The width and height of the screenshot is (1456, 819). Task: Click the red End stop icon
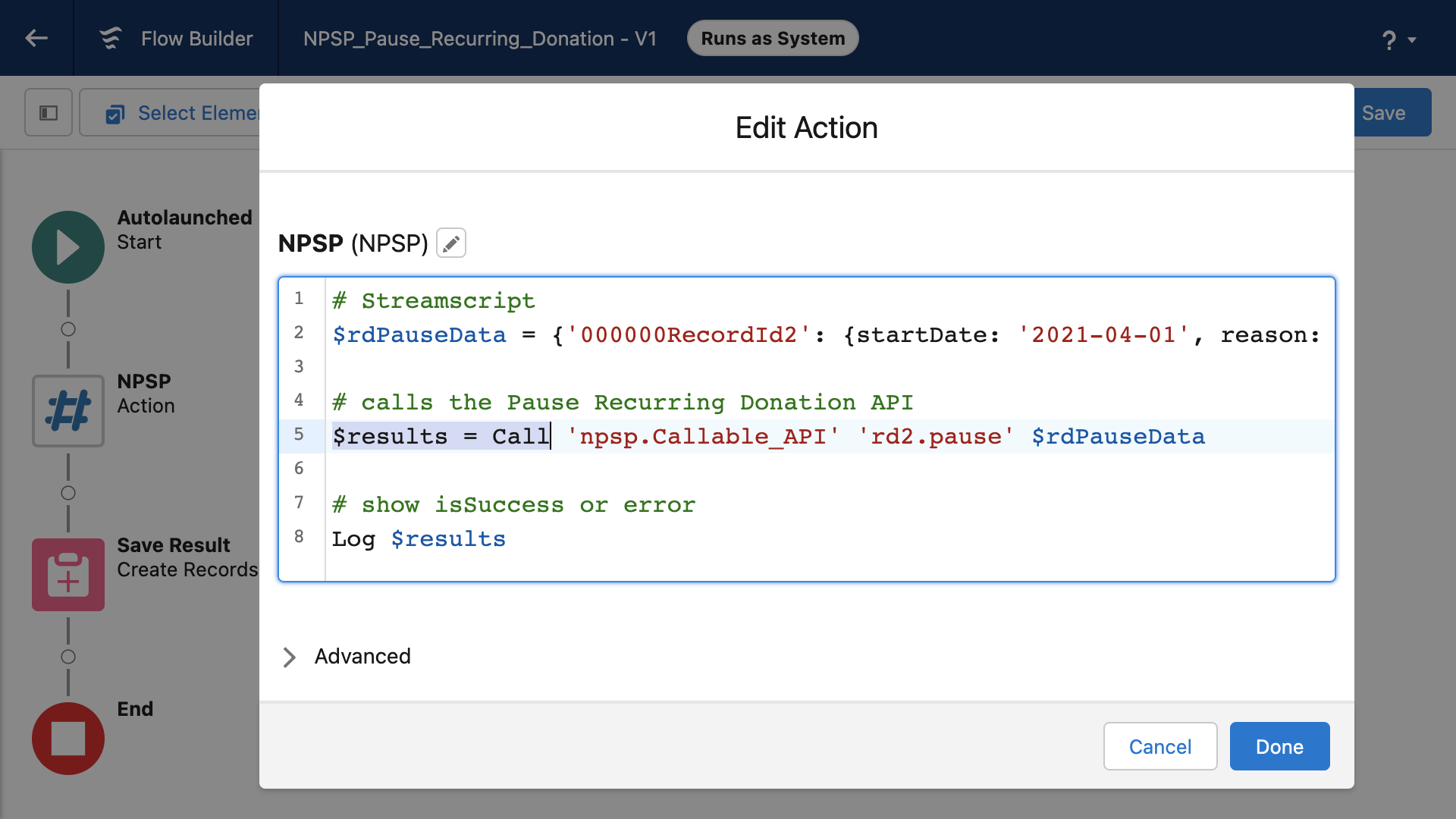click(68, 739)
